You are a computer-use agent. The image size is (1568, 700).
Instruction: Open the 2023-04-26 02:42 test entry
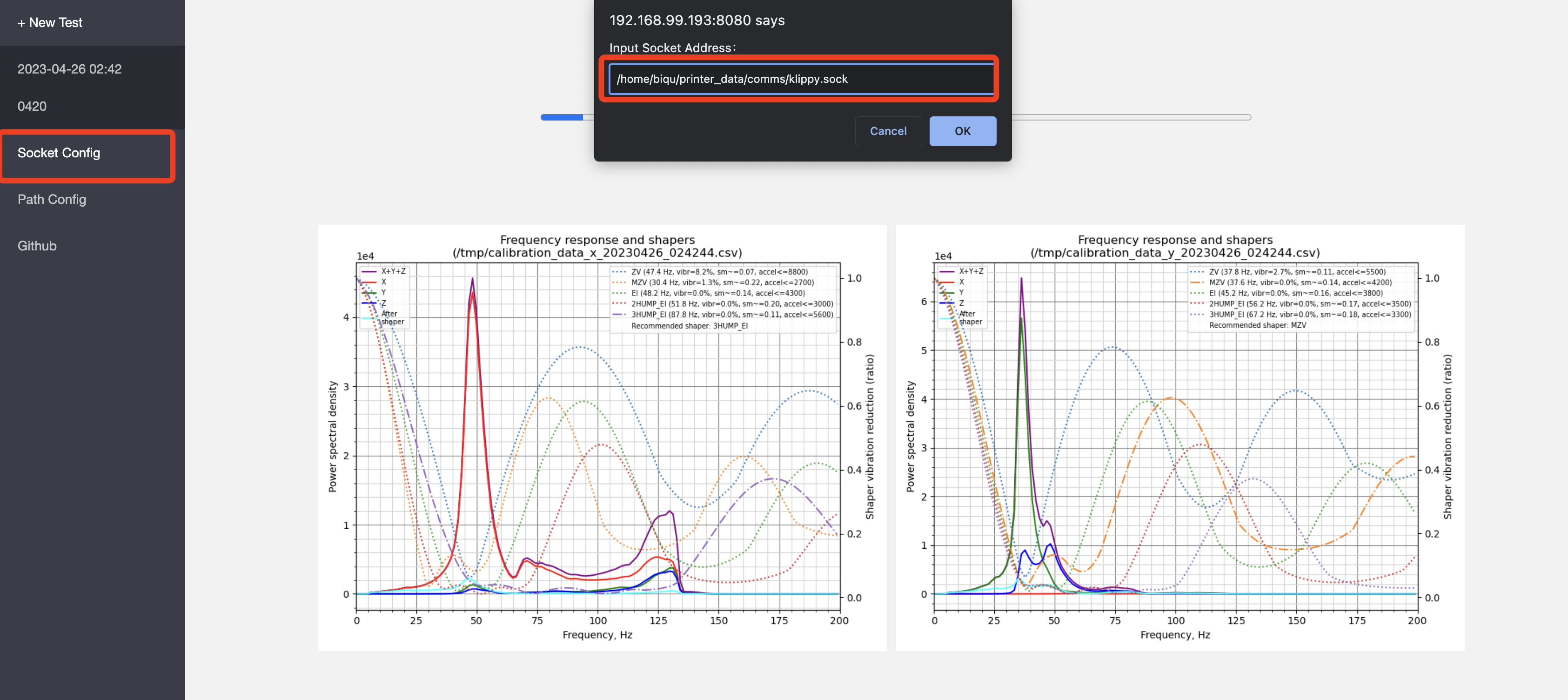pyautogui.click(x=69, y=69)
